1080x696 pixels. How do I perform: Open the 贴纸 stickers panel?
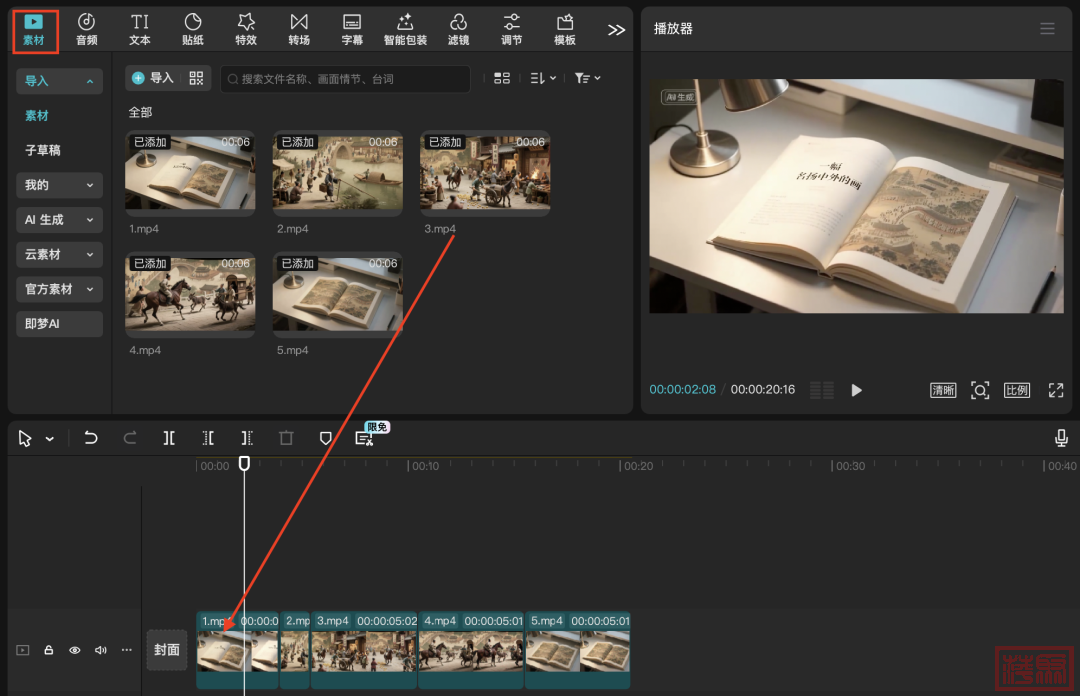pyautogui.click(x=193, y=29)
